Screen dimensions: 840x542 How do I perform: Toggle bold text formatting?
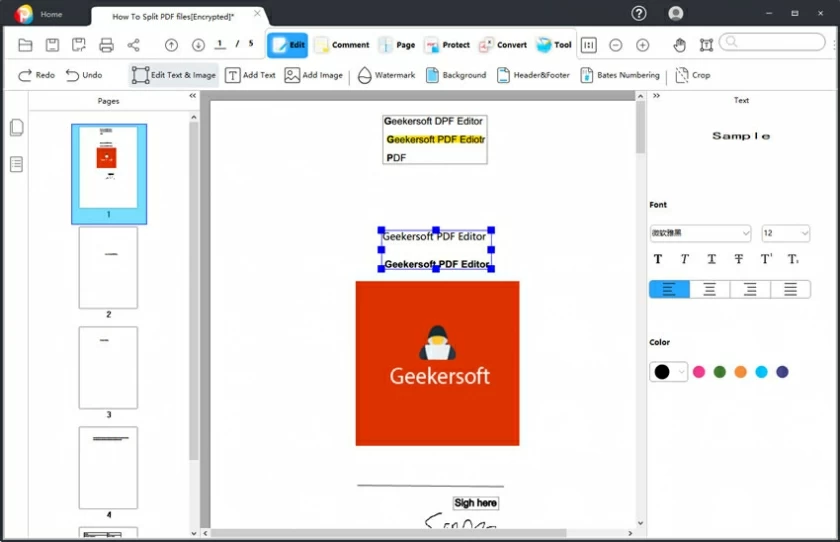click(x=658, y=259)
